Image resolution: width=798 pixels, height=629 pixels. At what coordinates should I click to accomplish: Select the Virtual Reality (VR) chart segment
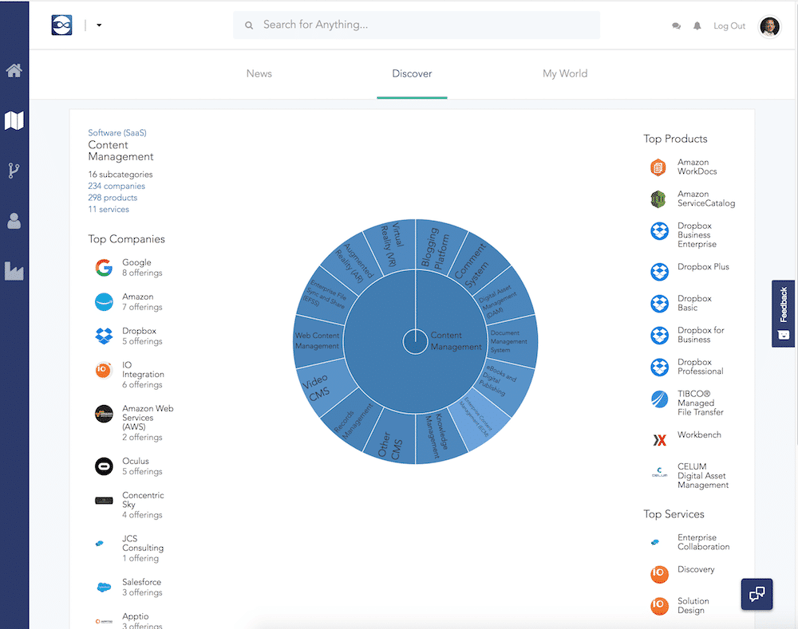click(393, 246)
